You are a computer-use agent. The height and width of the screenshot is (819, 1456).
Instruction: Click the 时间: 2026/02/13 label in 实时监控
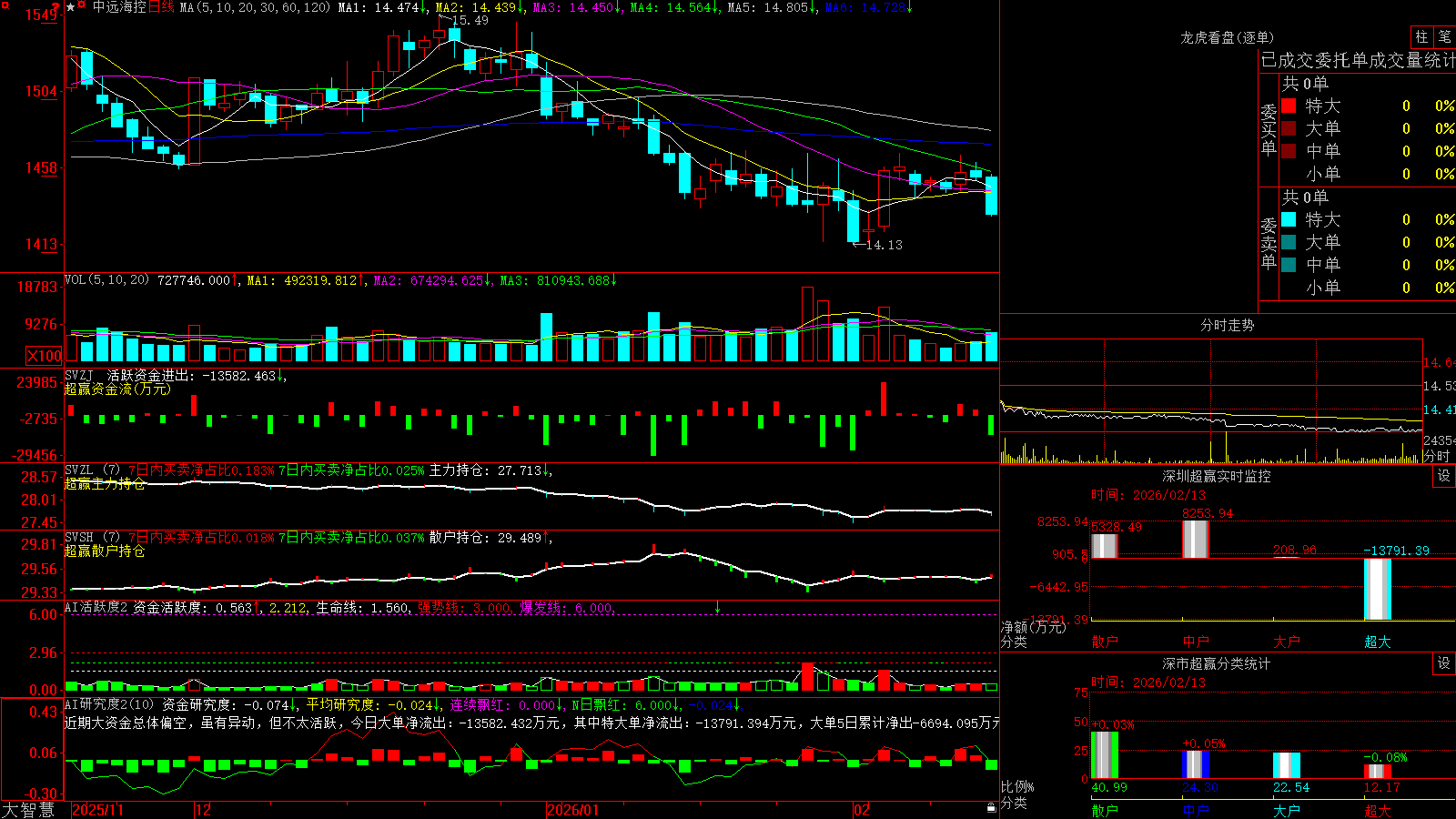(x=1148, y=495)
